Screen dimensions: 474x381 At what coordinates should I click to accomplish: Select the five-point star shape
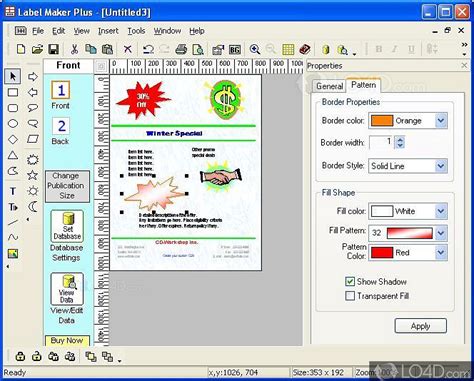click(x=33, y=175)
